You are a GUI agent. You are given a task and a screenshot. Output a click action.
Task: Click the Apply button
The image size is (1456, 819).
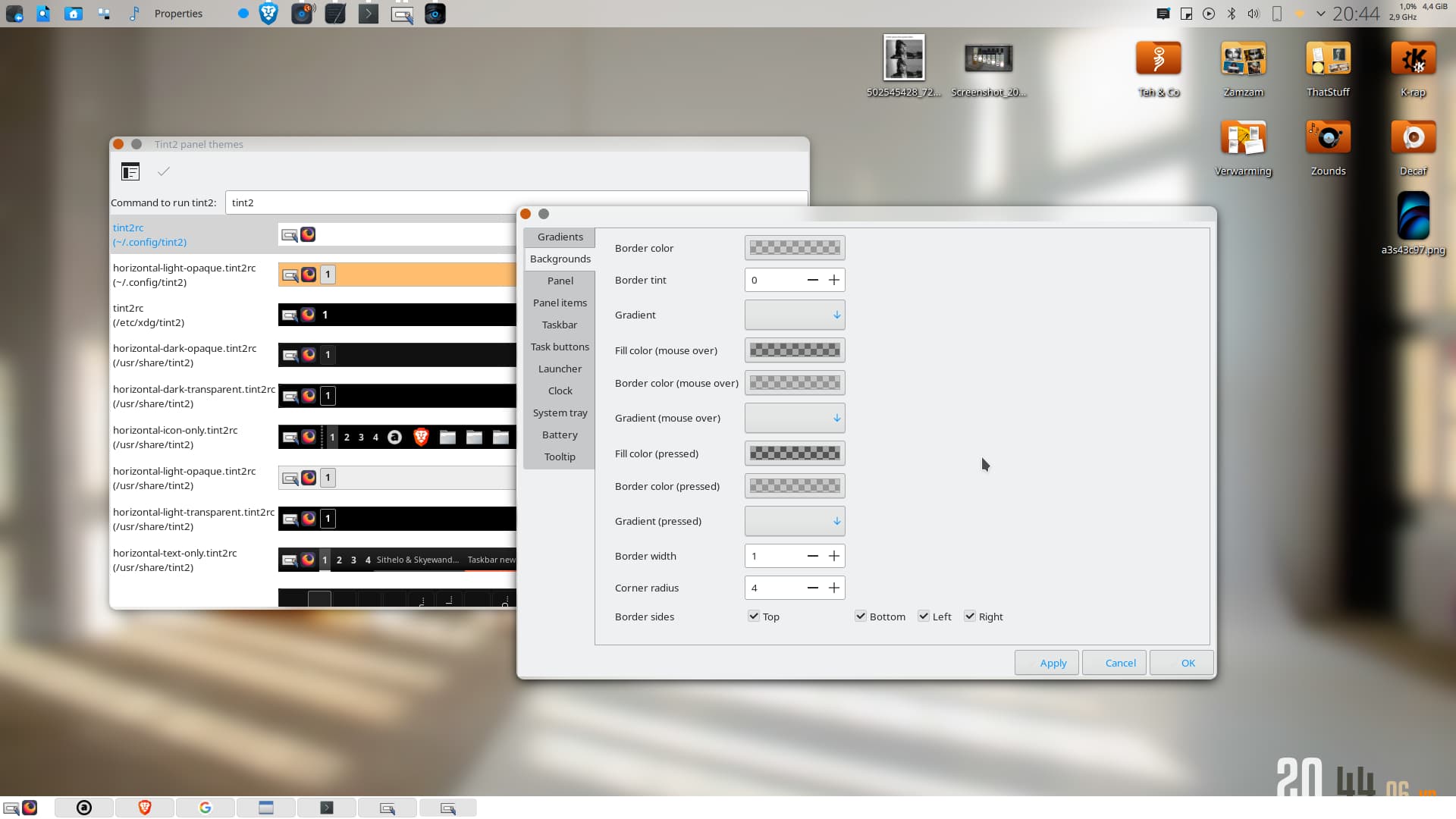click(1046, 663)
